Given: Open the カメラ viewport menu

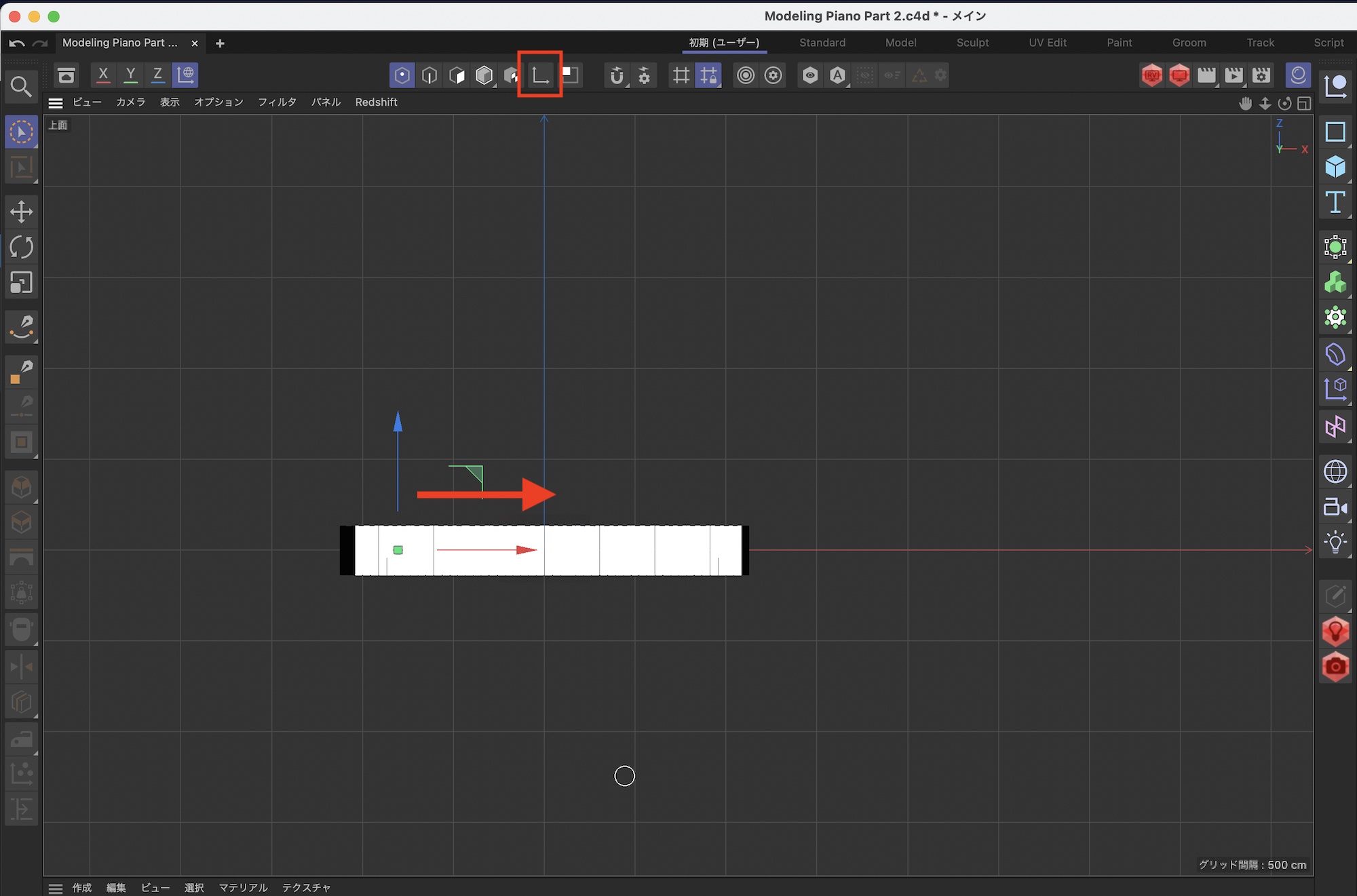Looking at the screenshot, I should 130,102.
